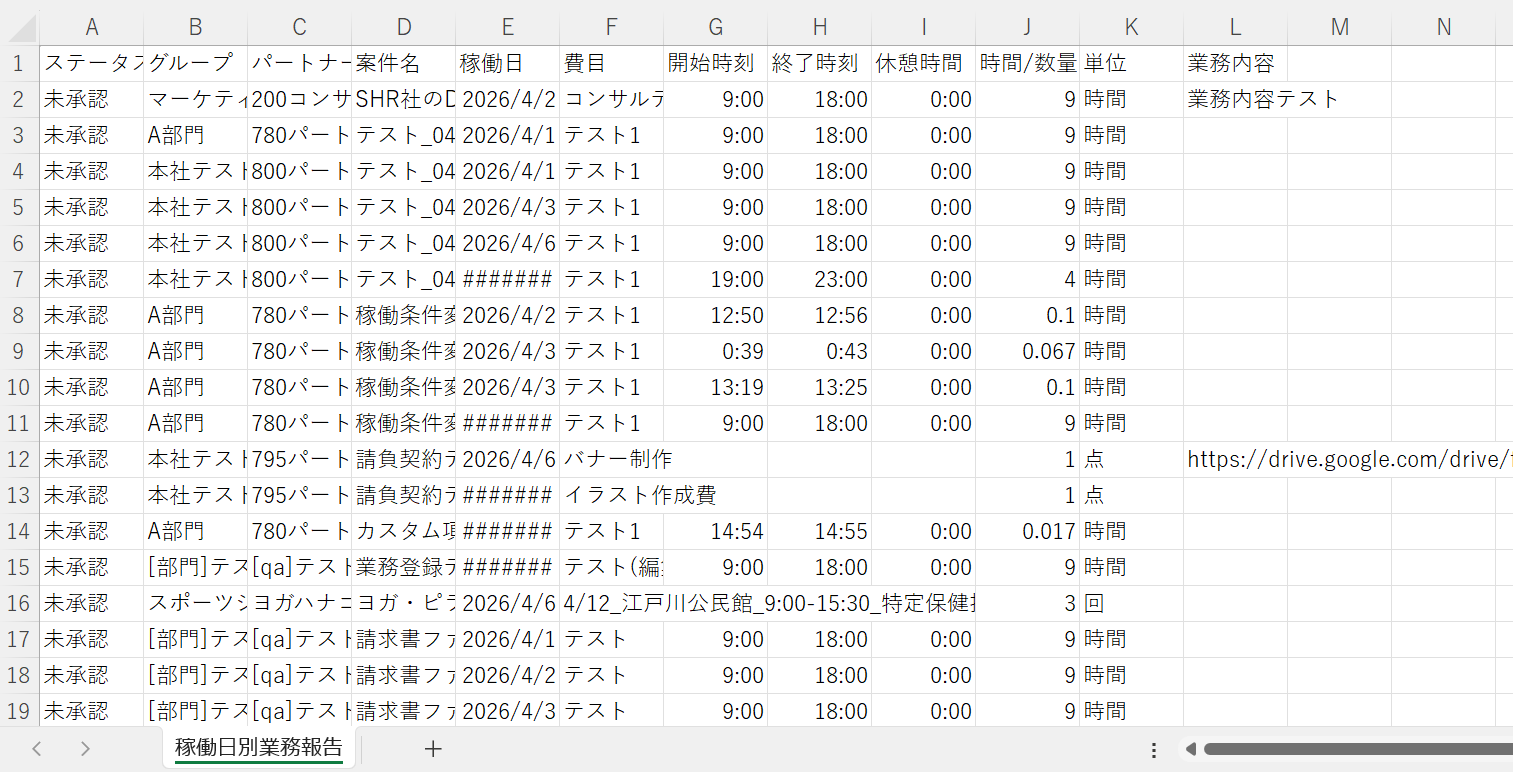Select column A header
This screenshot has width=1513, height=772.
tap(92, 28)
